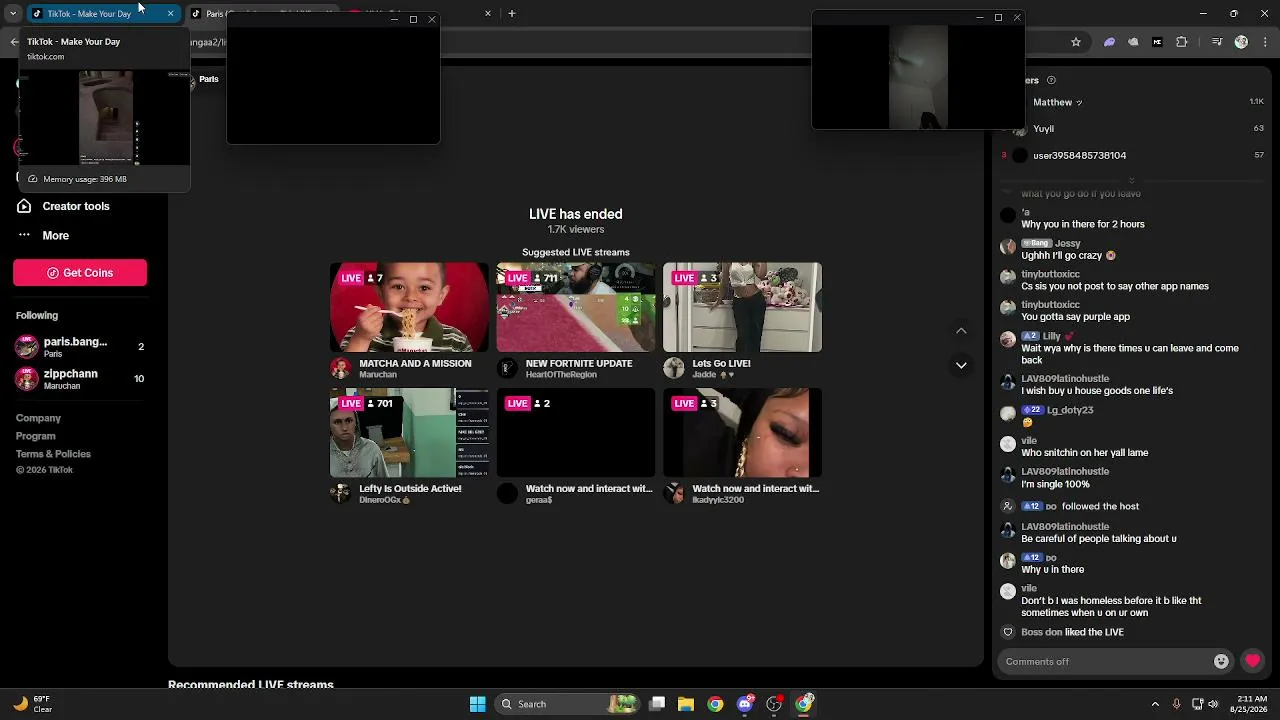This screenshot has height=720, width=1280.
Task: Expand the Terms & Policies footer section
Action: [53, 454]
